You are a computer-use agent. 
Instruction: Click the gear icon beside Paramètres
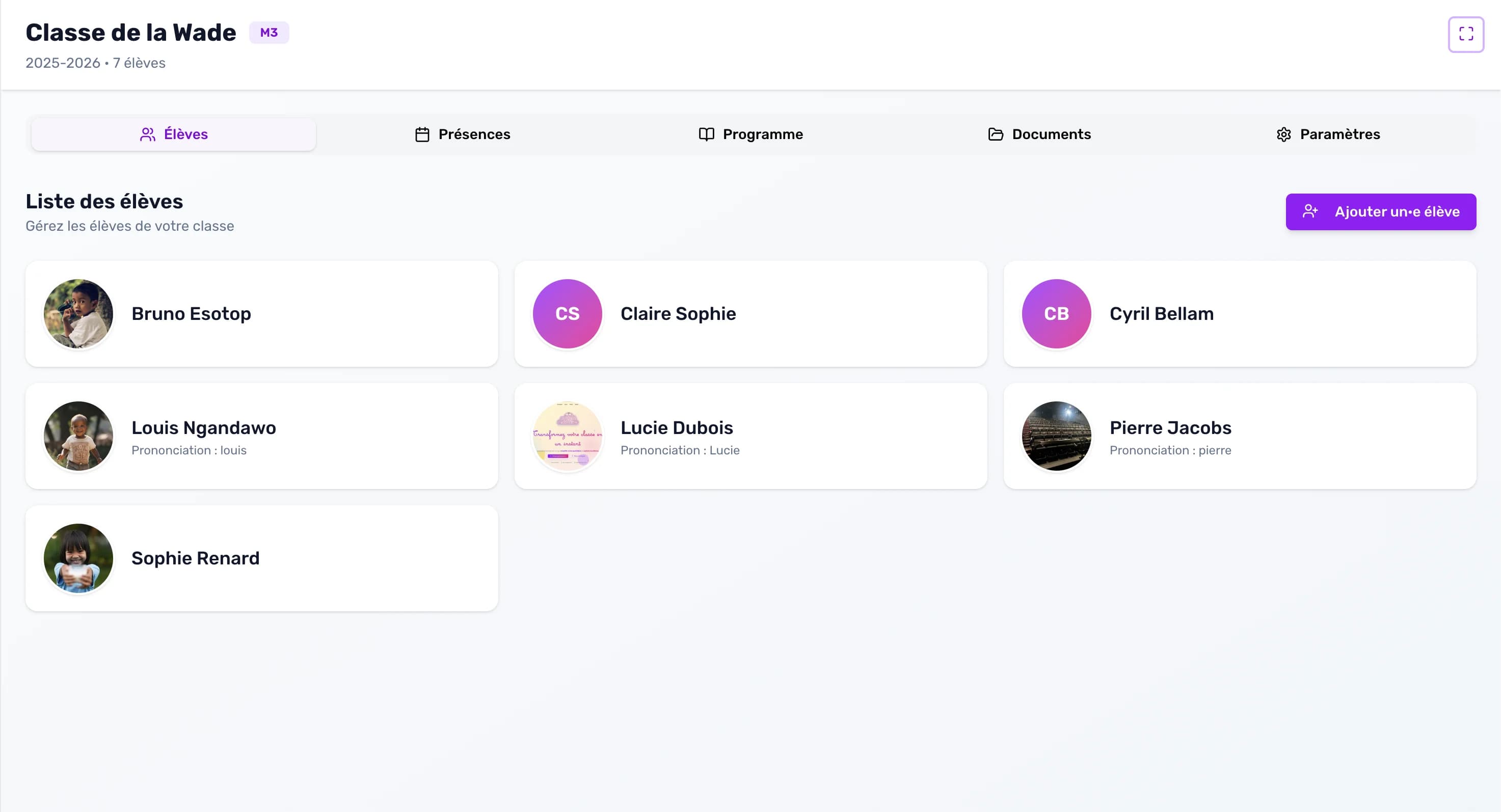[1283, 134]
